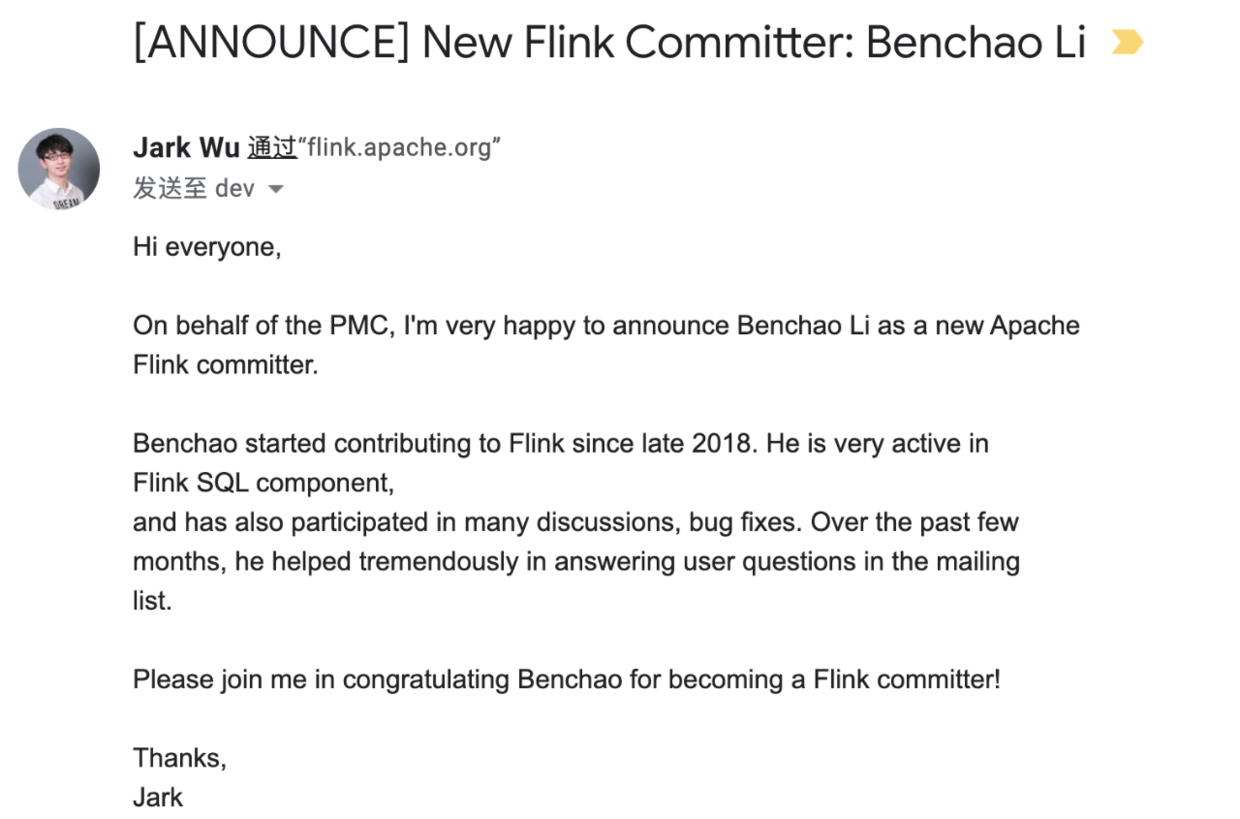Click the Thanks closing line

(x=180, y=757)
